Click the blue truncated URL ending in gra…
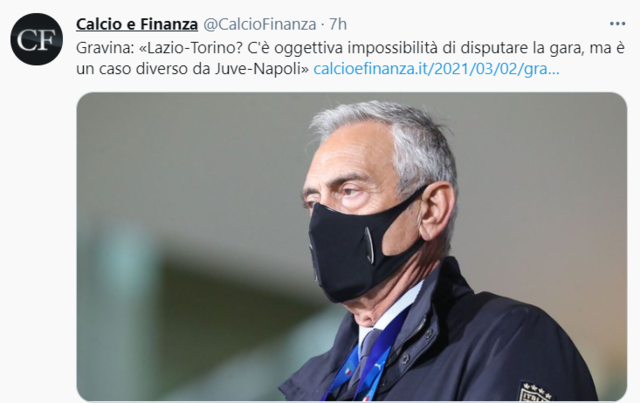This screenshot has height=403, width=640. [x=436, y=69]
